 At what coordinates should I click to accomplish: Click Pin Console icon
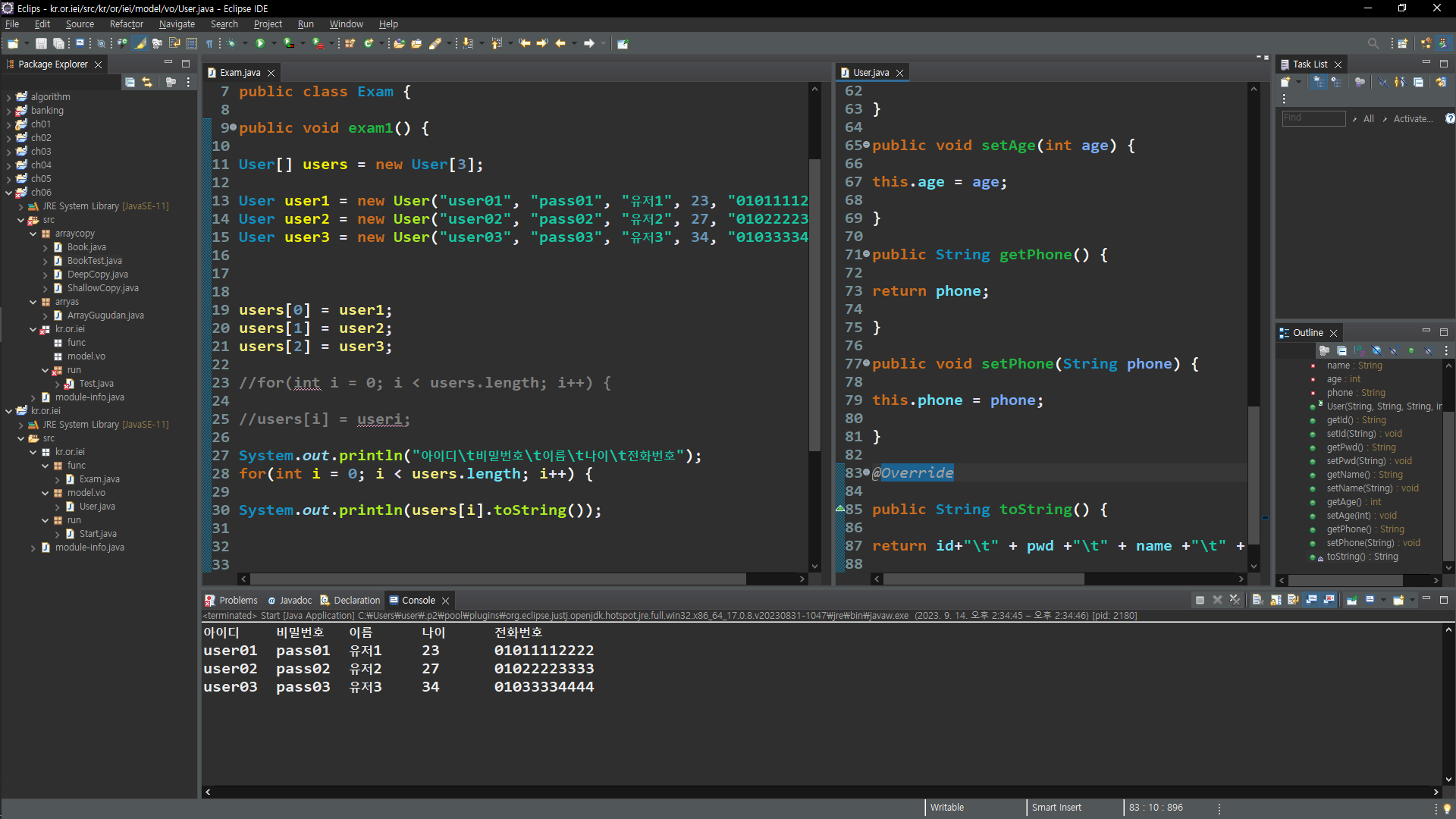(x=1351, y=600)
